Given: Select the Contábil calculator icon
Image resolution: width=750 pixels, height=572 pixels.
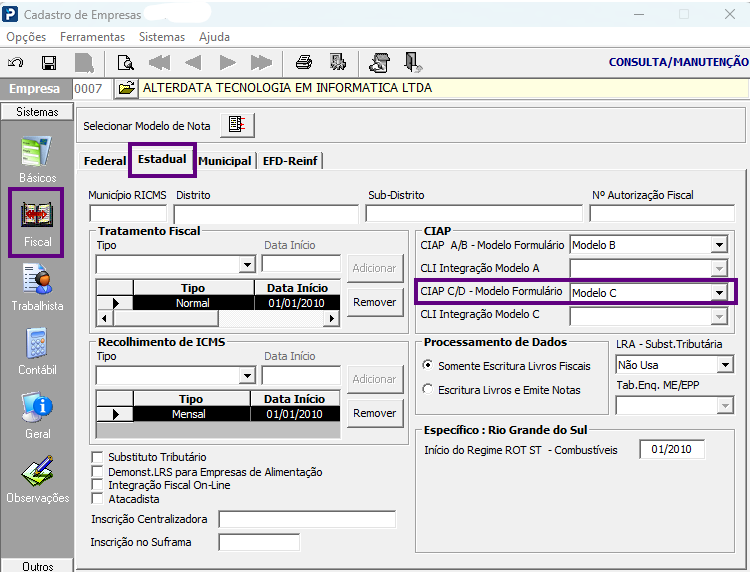Looking at the screenshot, I should [37, 352].
